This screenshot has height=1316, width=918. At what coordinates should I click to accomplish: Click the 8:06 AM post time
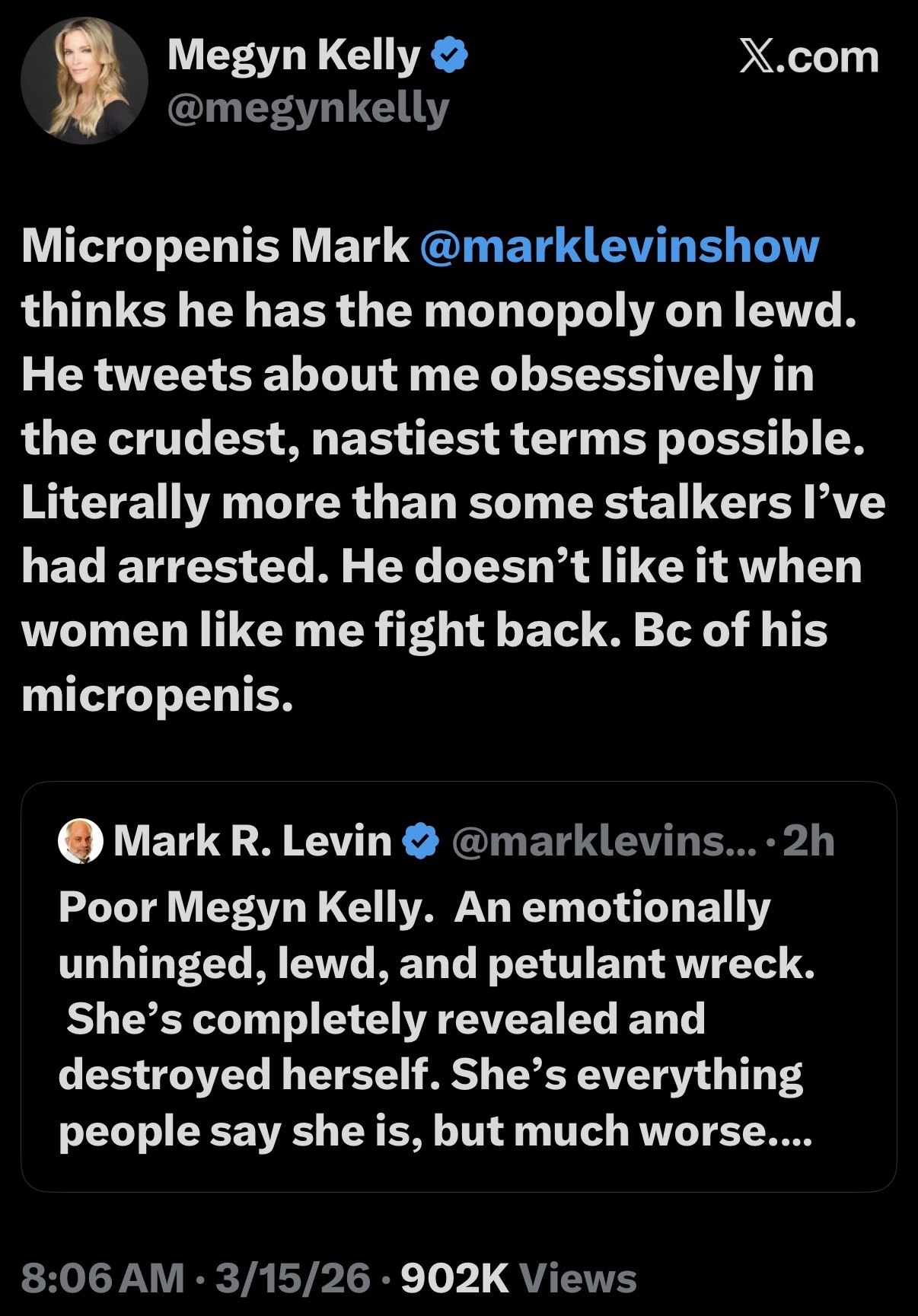coord(103,1278)
